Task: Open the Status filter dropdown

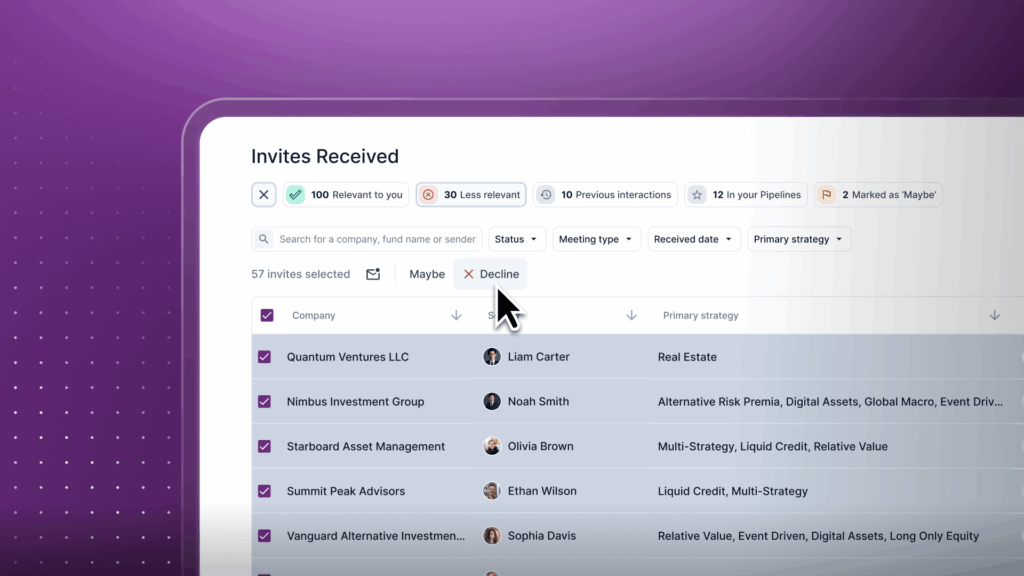Action: pos(517,239)
